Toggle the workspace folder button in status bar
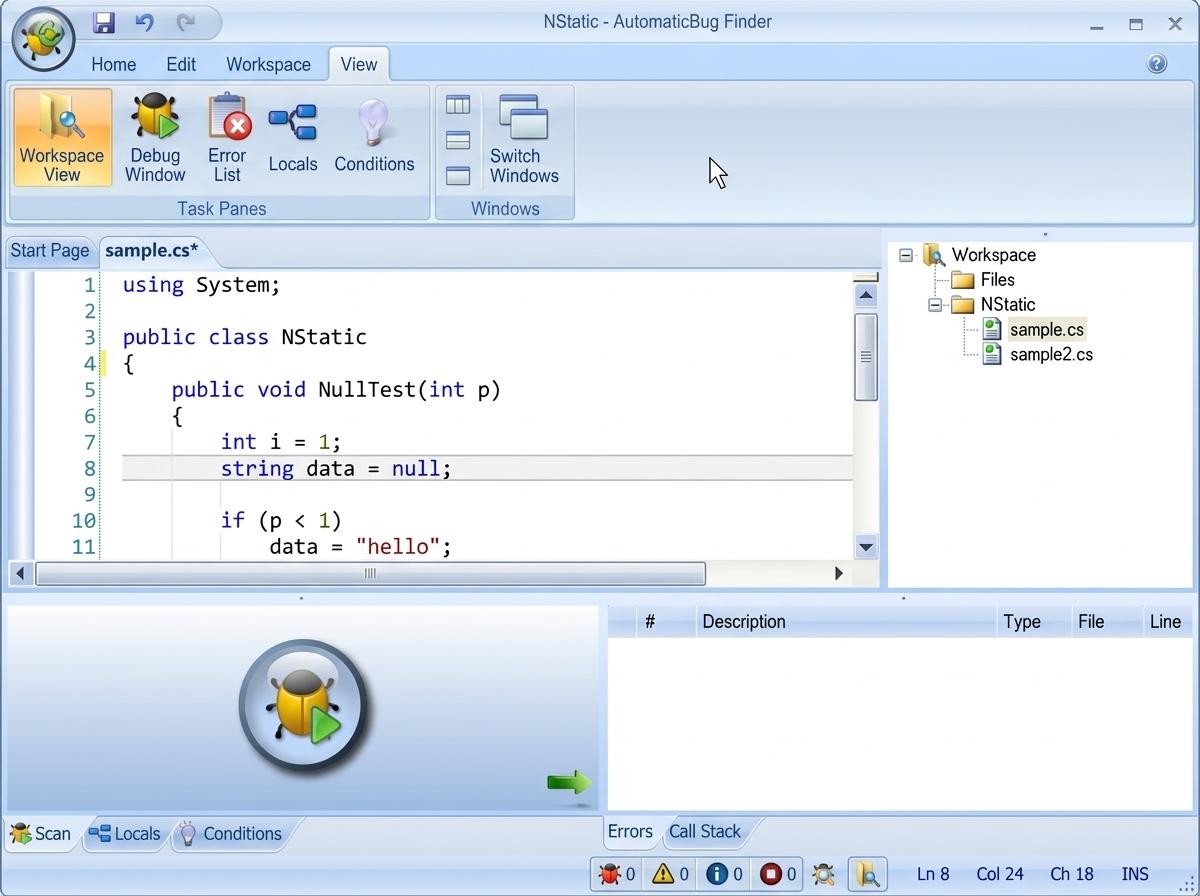The image size is (1200, 896). click(x=868, y=874)
